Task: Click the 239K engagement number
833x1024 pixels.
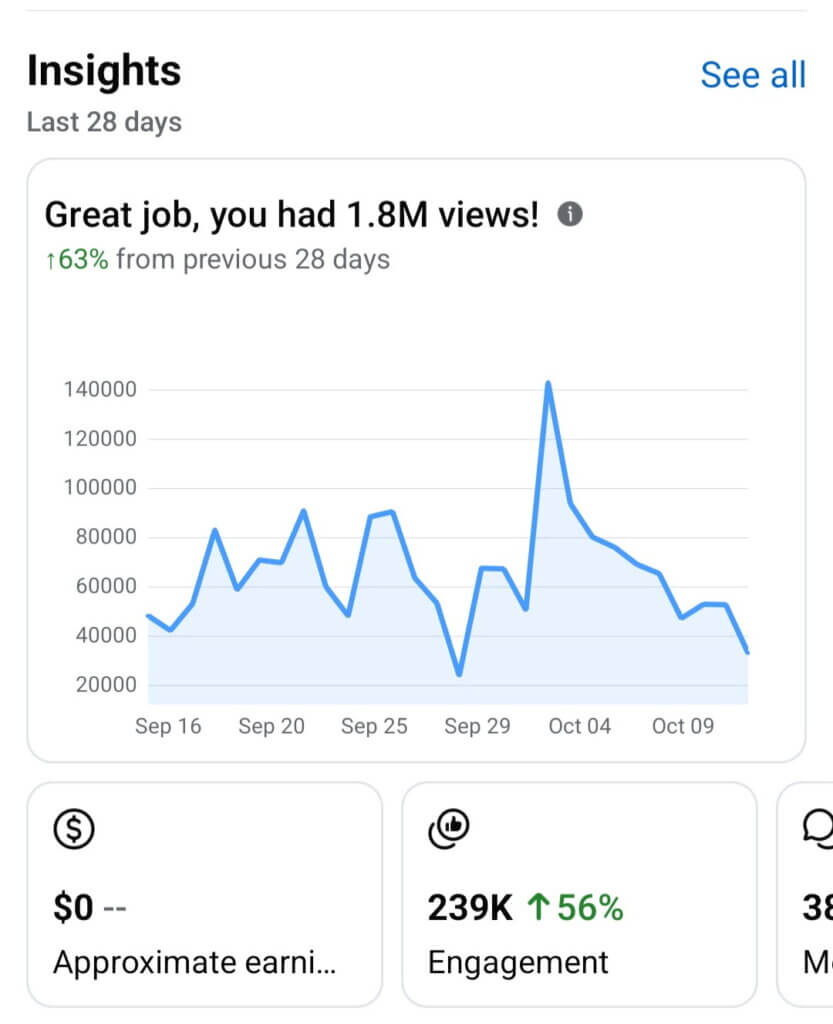Action: pos(470,908)
